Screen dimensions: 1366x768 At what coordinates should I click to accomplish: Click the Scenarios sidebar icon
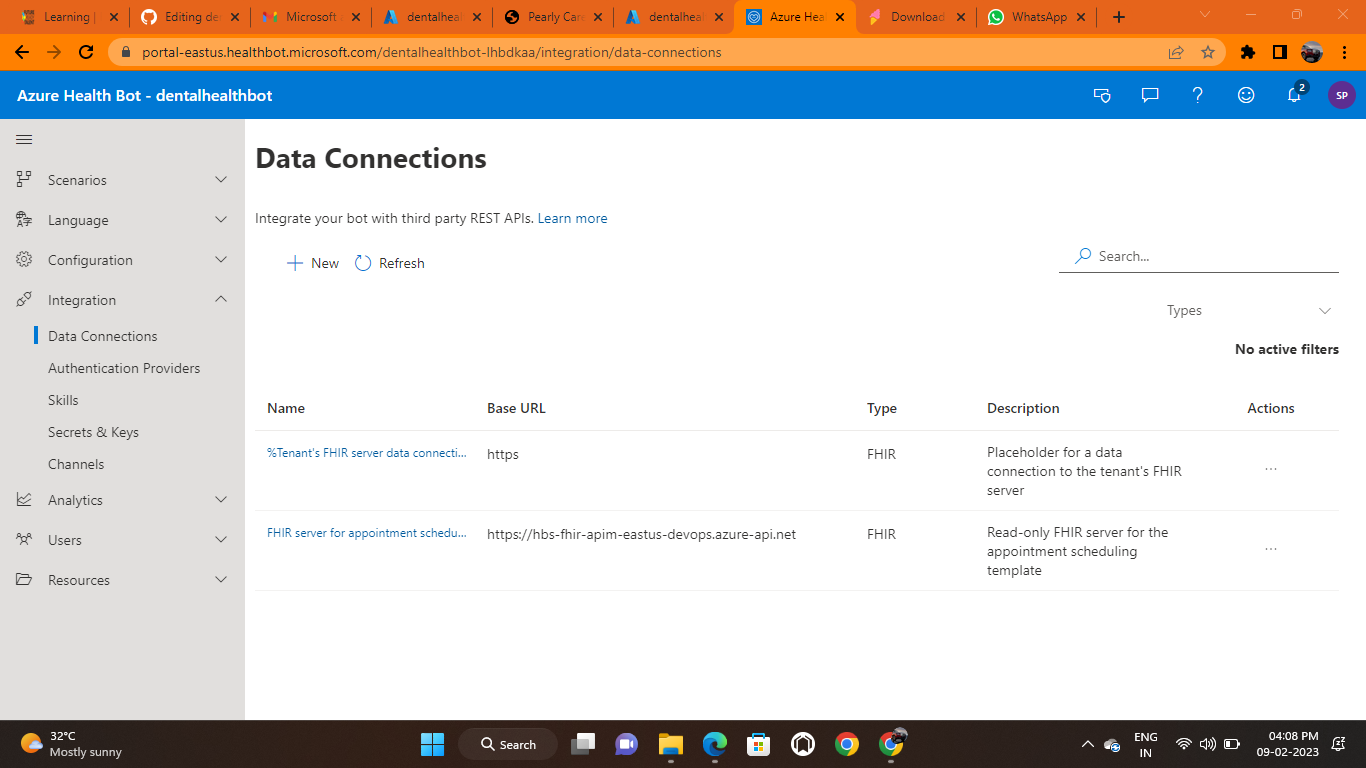(x=24, y=180)
